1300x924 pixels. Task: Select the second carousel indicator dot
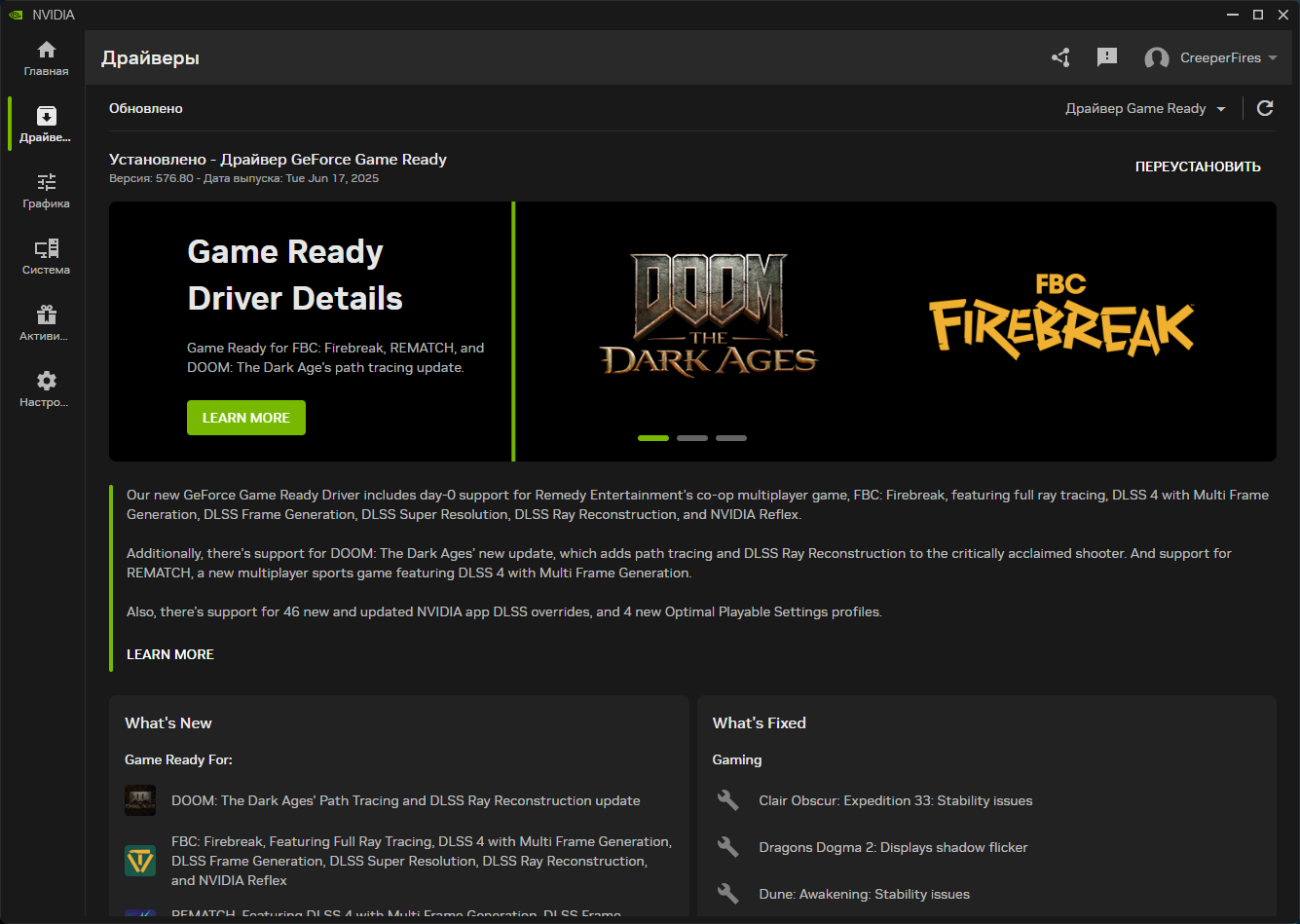click(692, 438)
